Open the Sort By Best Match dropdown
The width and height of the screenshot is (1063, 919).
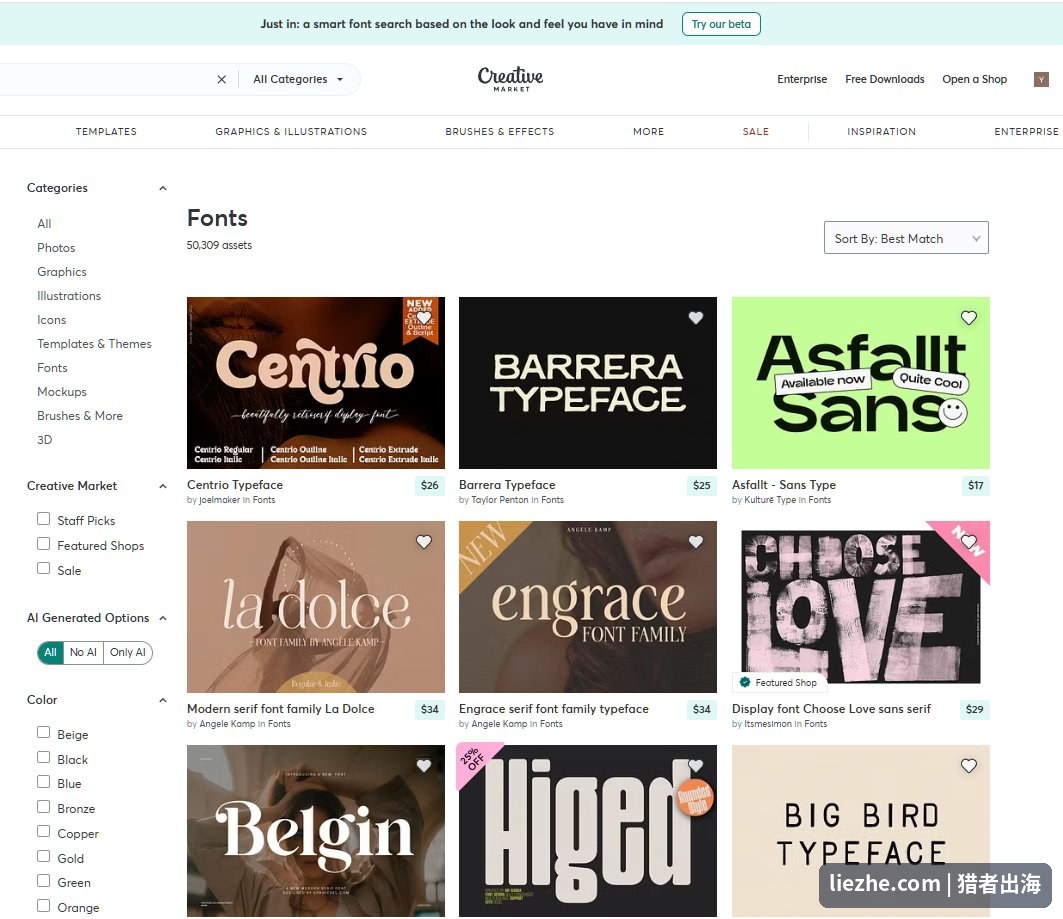pyautogui.click(x=906, y=238)
